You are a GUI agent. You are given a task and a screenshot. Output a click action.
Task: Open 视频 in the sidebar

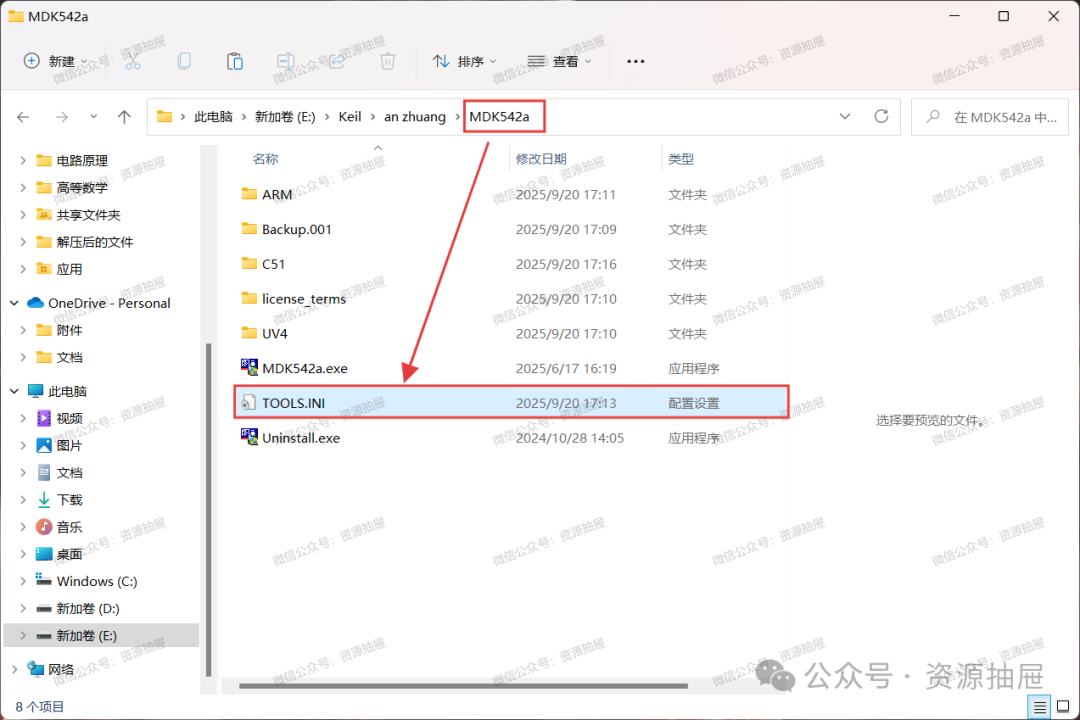pyautogui.click(x=69, y=418)
